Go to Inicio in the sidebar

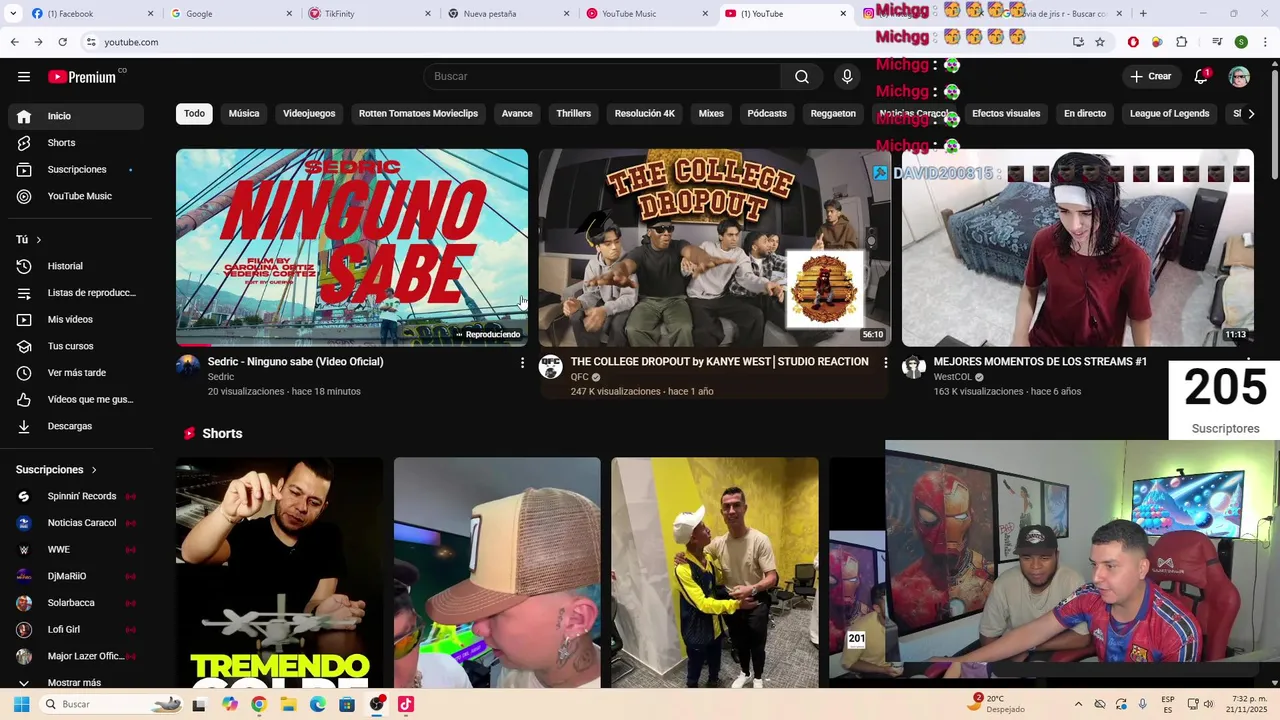coord(76,116)
